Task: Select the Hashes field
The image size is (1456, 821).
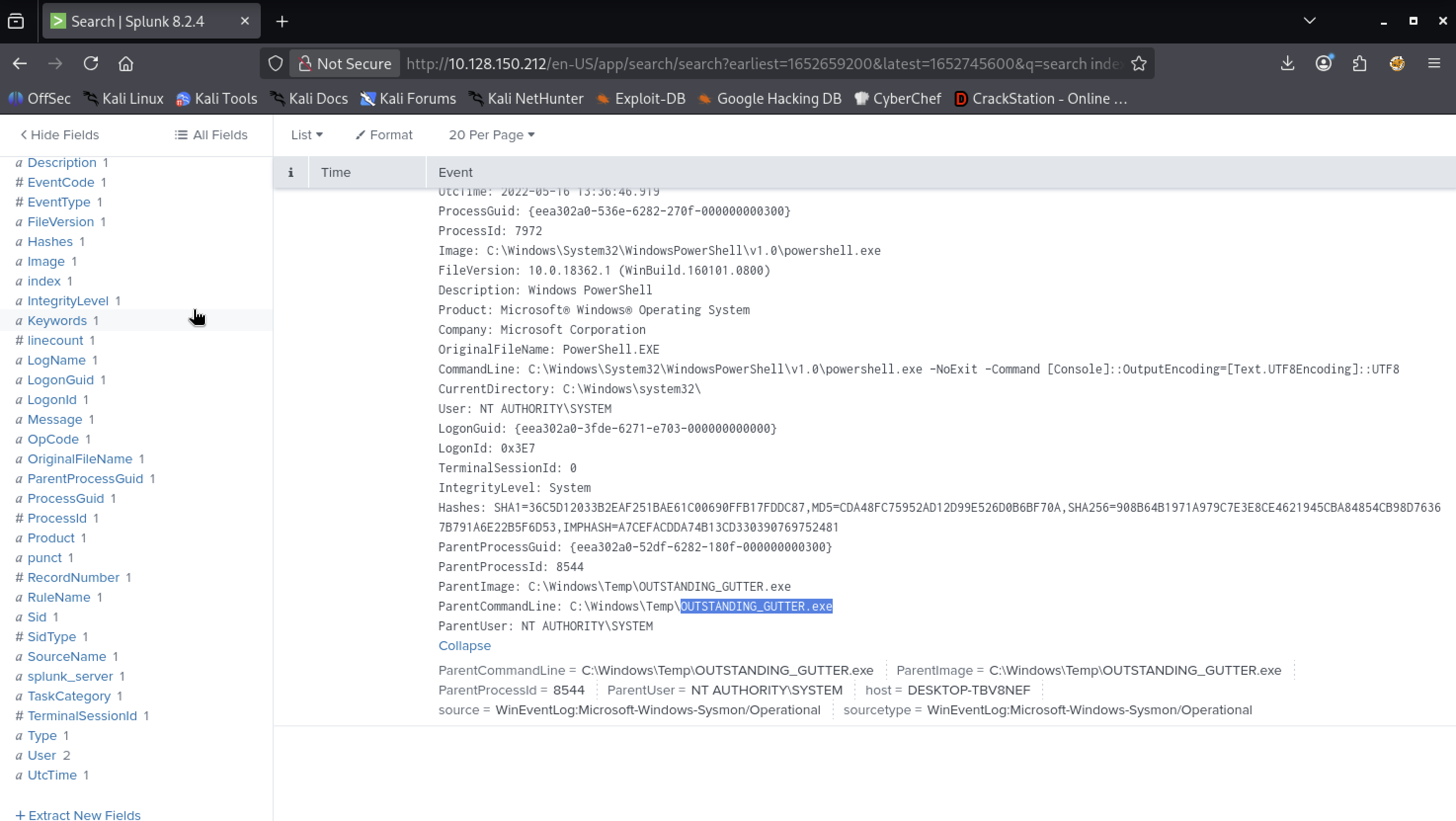Action: [50, 242]
